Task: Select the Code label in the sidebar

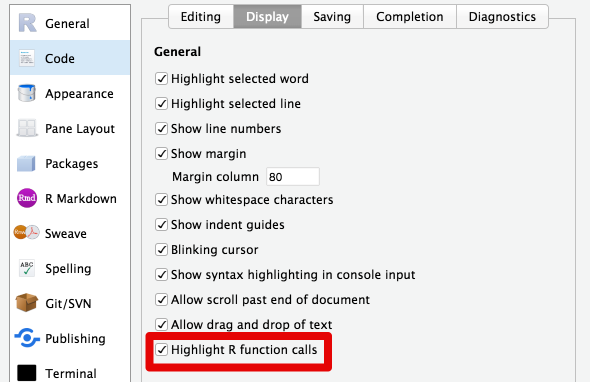Action: [60, 59]
